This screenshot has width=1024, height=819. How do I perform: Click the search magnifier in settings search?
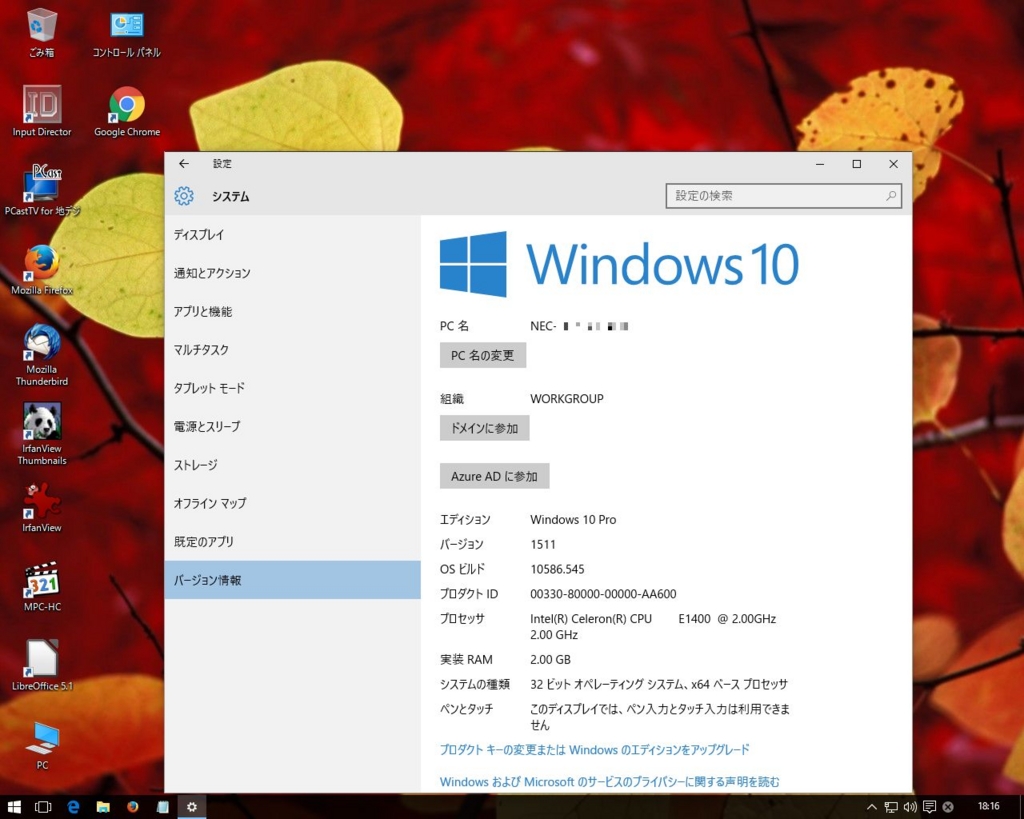891,195
